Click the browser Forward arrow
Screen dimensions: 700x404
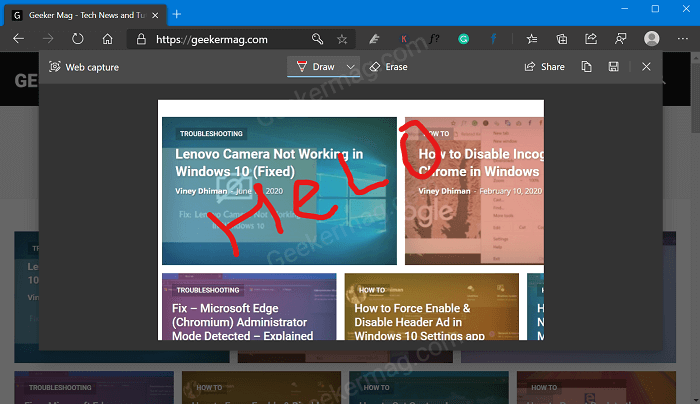click(48, 39)
